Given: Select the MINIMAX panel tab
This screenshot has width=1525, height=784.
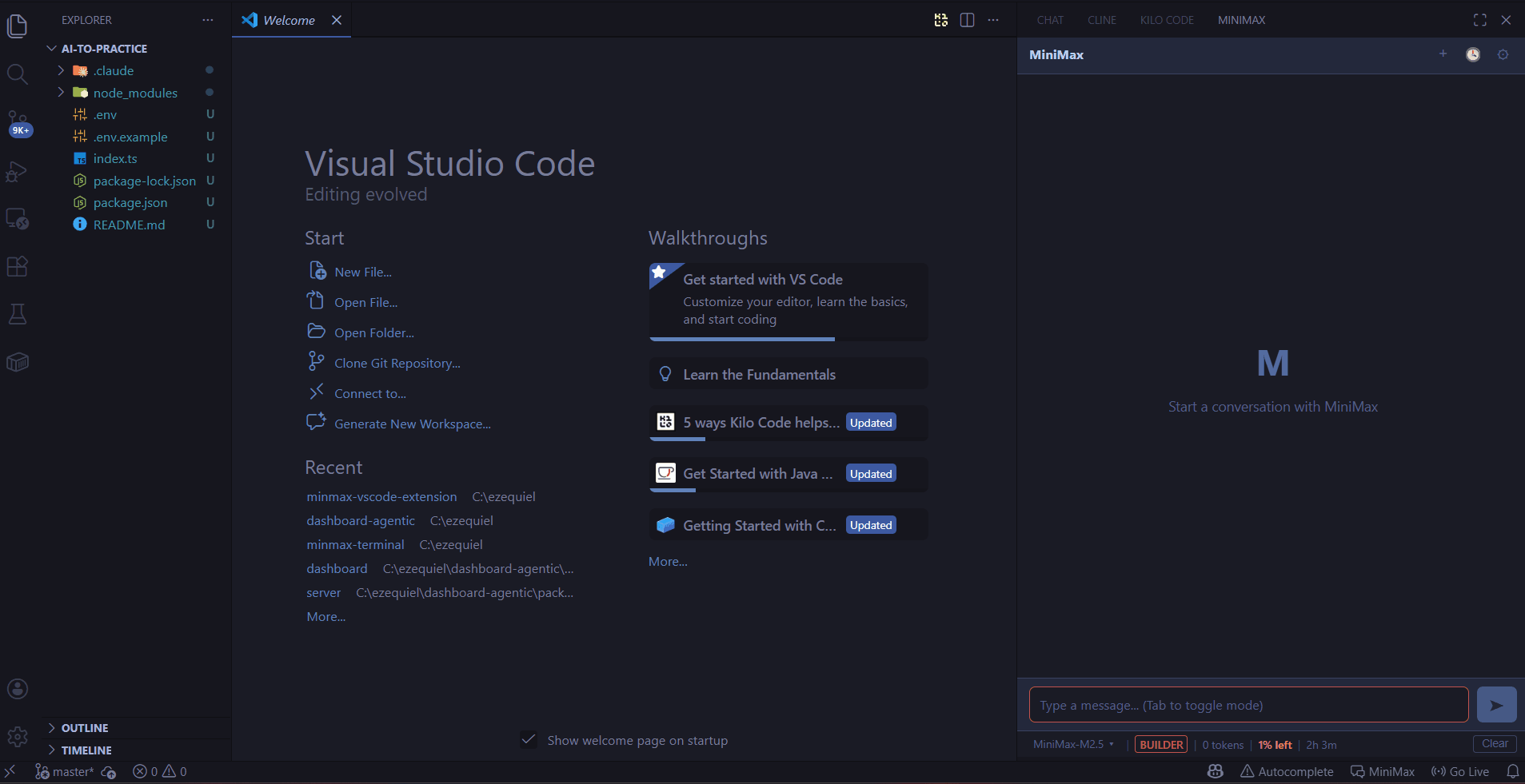Looking at the screenshot, I should (x=1241, y=20).
